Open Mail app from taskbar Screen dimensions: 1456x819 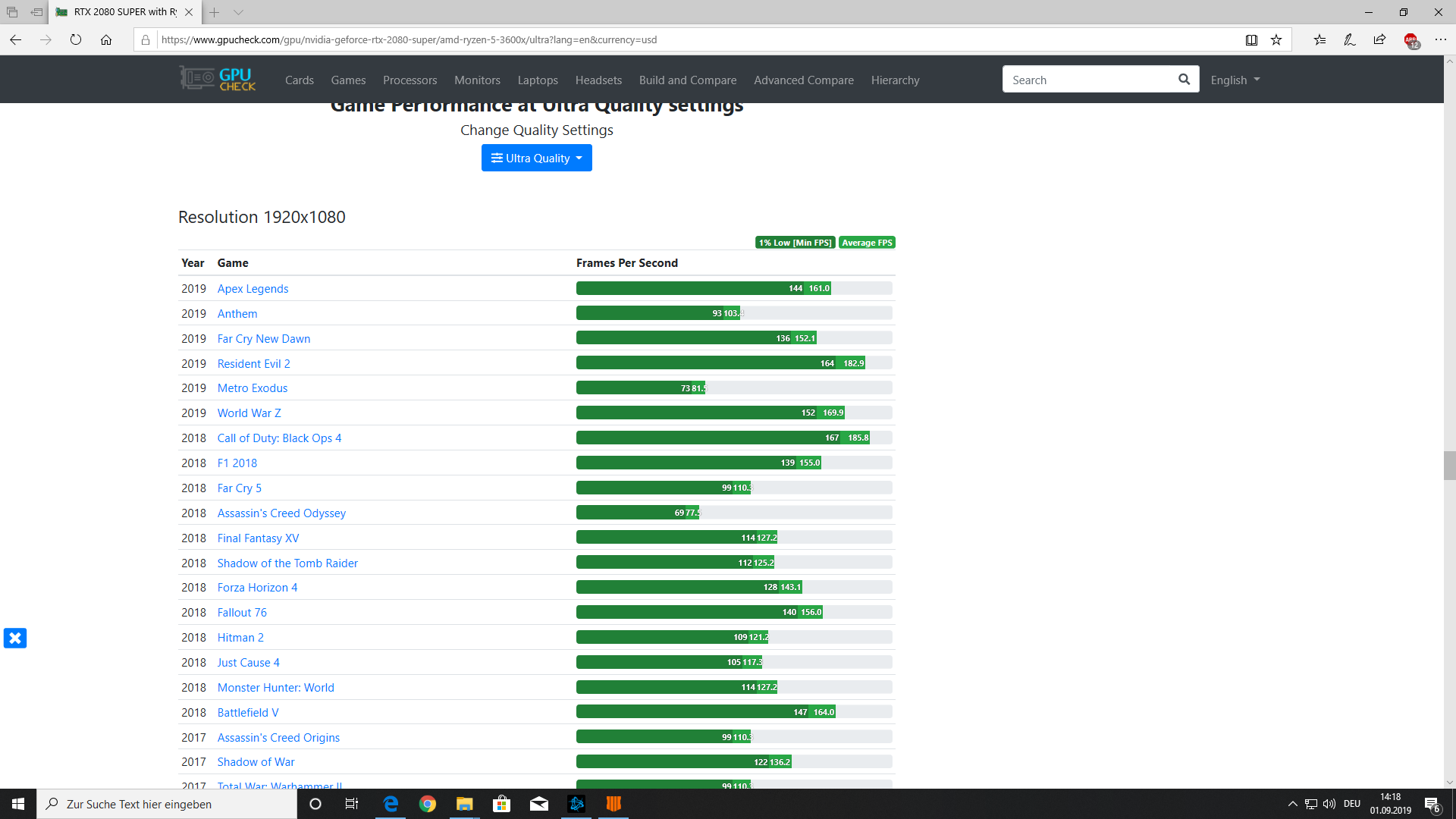click(539, 804)
